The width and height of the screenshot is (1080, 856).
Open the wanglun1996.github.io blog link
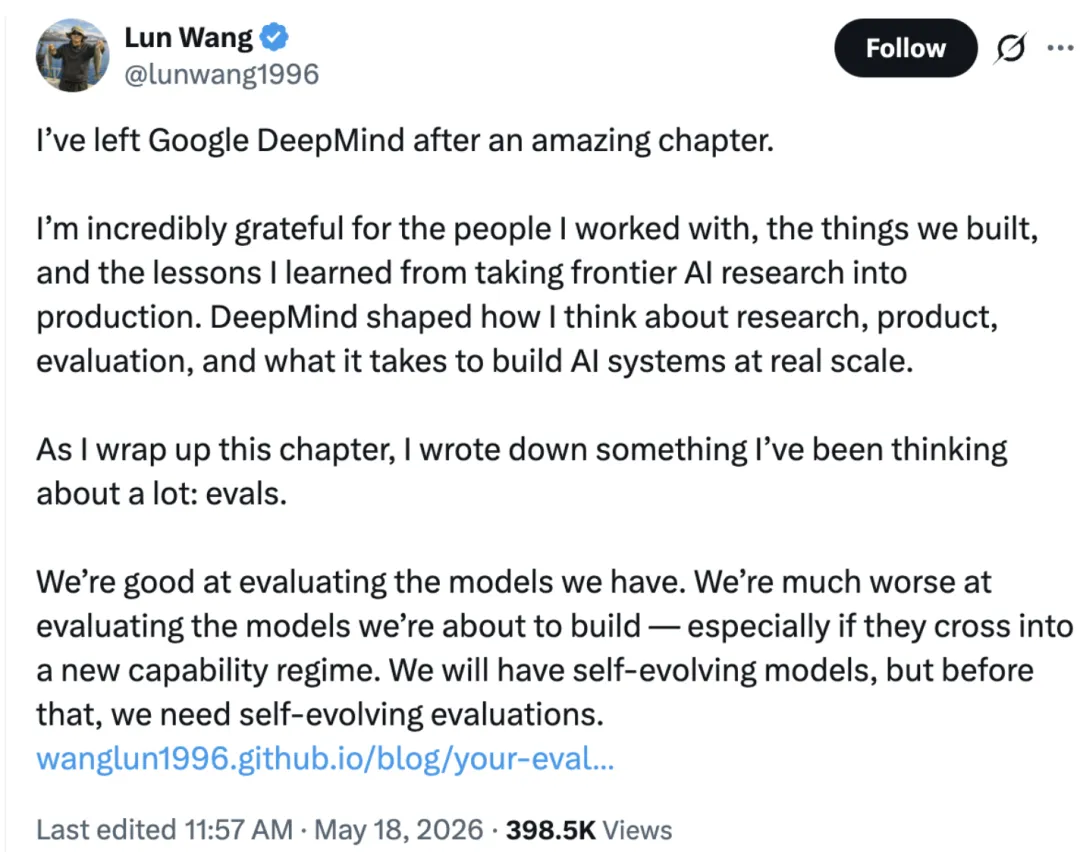[325, 759]
